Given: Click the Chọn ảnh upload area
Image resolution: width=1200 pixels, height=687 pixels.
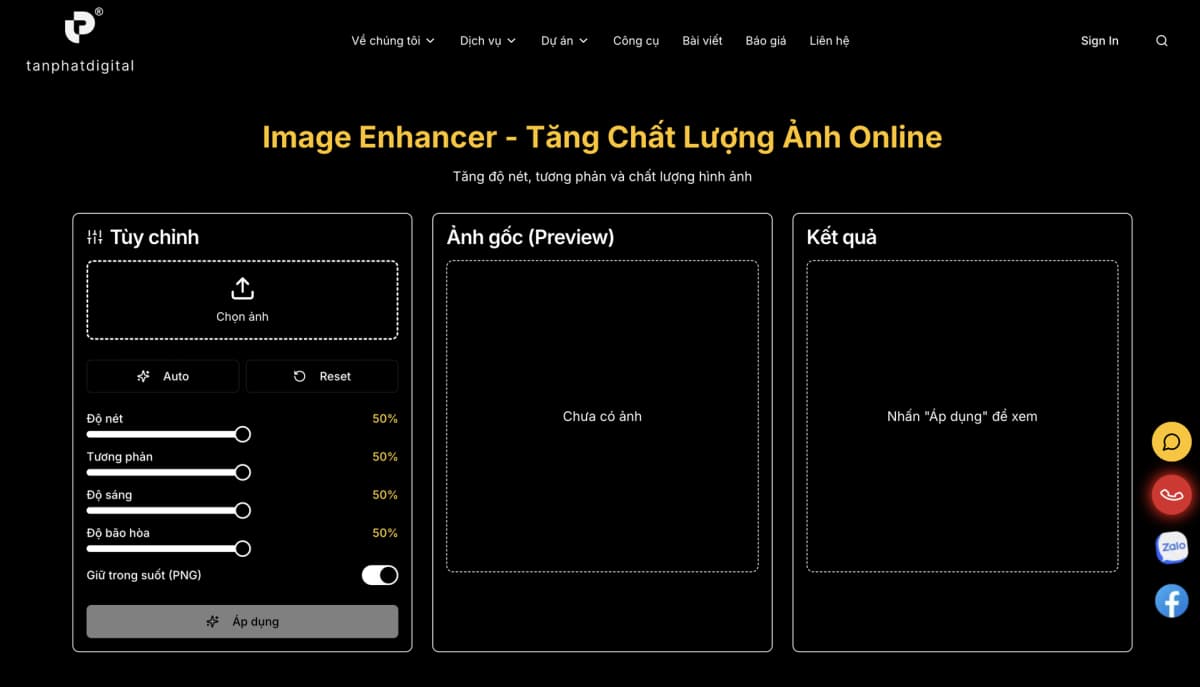Looking at the screenshot, I should 242,300.
